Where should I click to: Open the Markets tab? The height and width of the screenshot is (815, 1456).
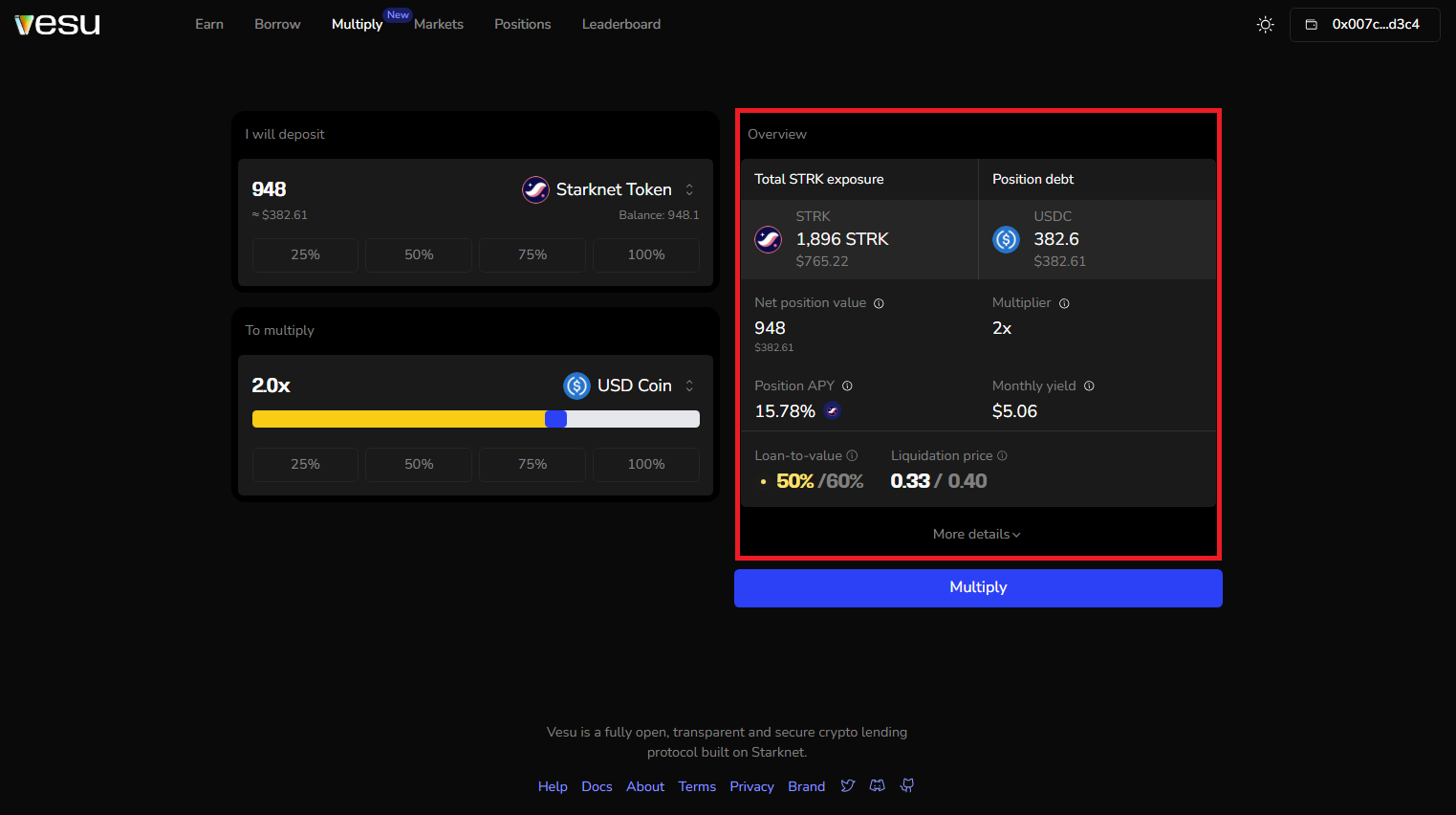click(439, 24)
